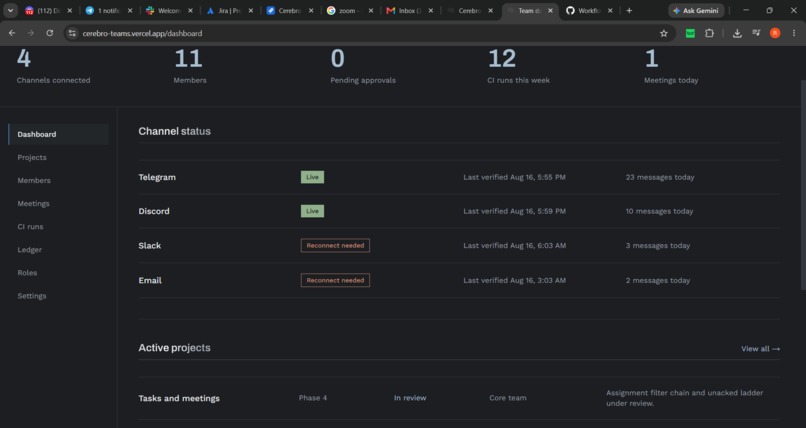The height and width of the screenshot is (428, 806).
Task: Open View all active projects link
Action: pyautogui.click(x=760, y=349)
